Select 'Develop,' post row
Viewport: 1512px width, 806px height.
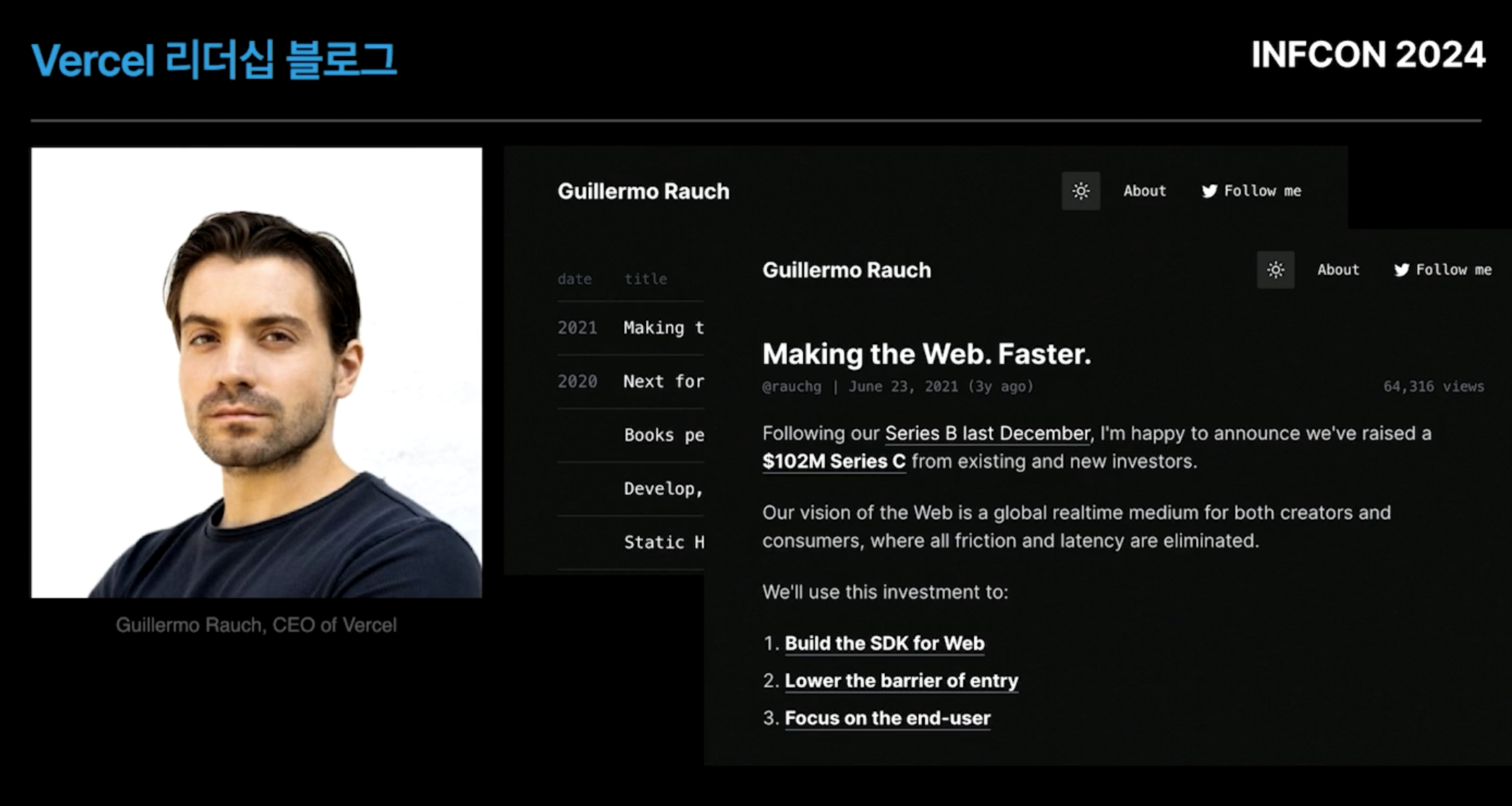coord(631,489)
